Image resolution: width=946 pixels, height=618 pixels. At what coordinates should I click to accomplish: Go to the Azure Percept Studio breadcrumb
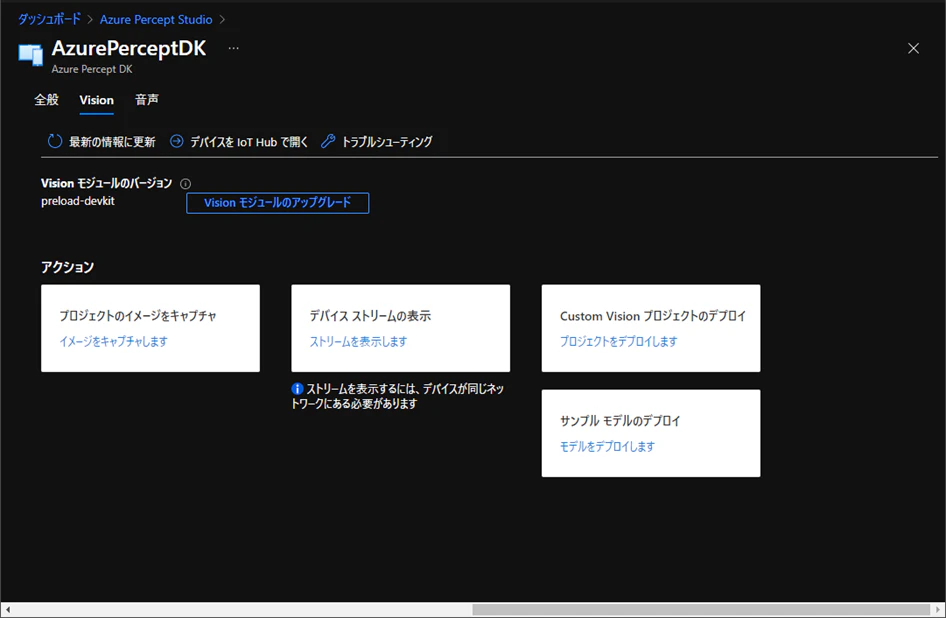click(156, 19)
